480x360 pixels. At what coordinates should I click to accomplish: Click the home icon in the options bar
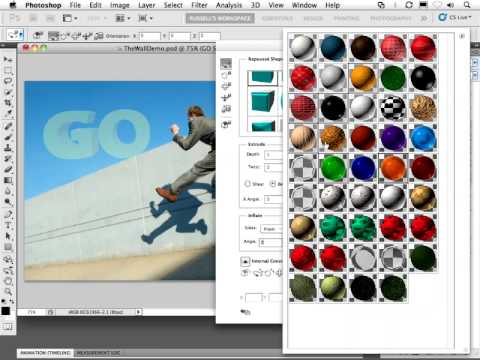coord(38,35)
